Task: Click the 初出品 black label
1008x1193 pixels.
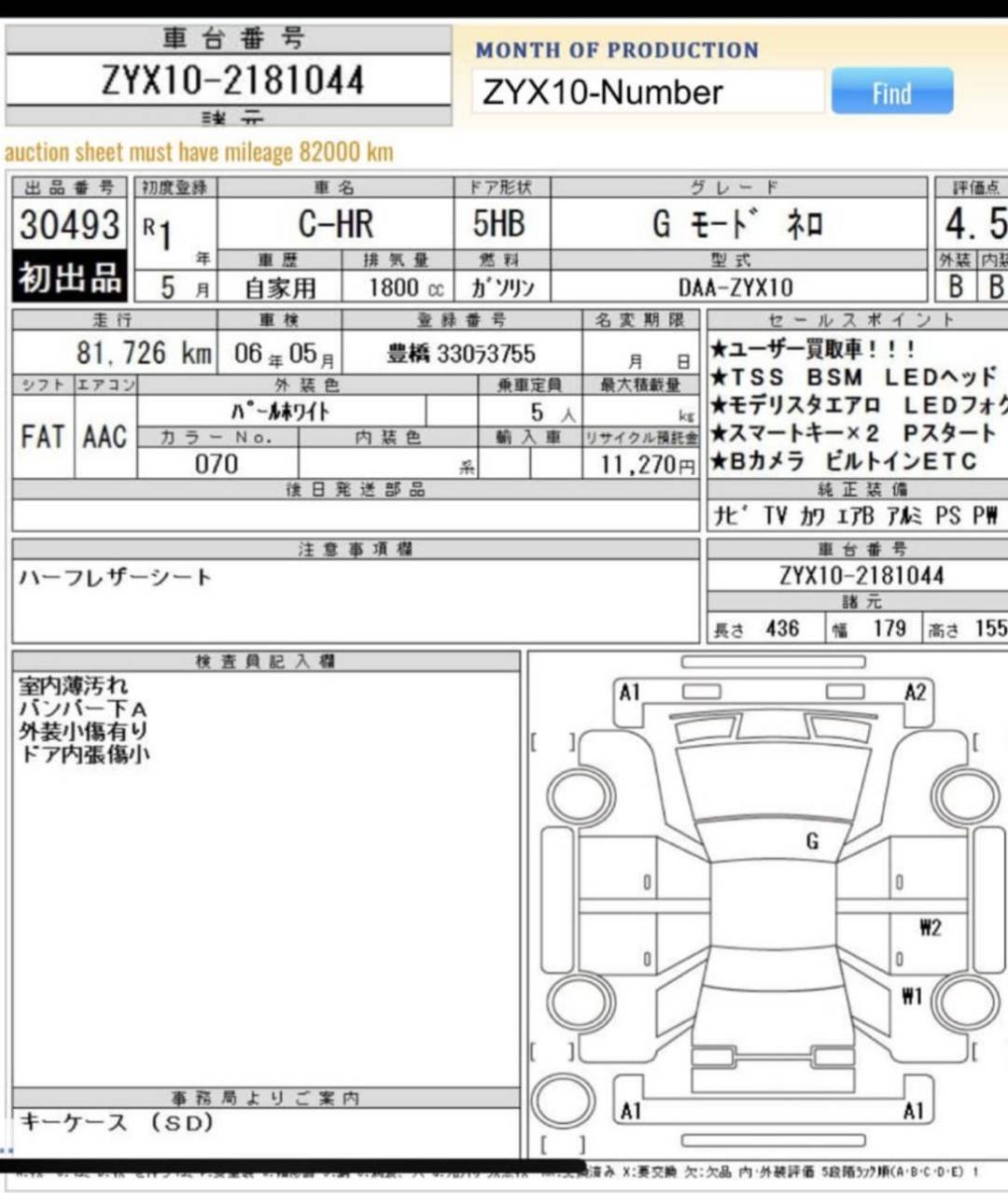Action: pos(70,277)
